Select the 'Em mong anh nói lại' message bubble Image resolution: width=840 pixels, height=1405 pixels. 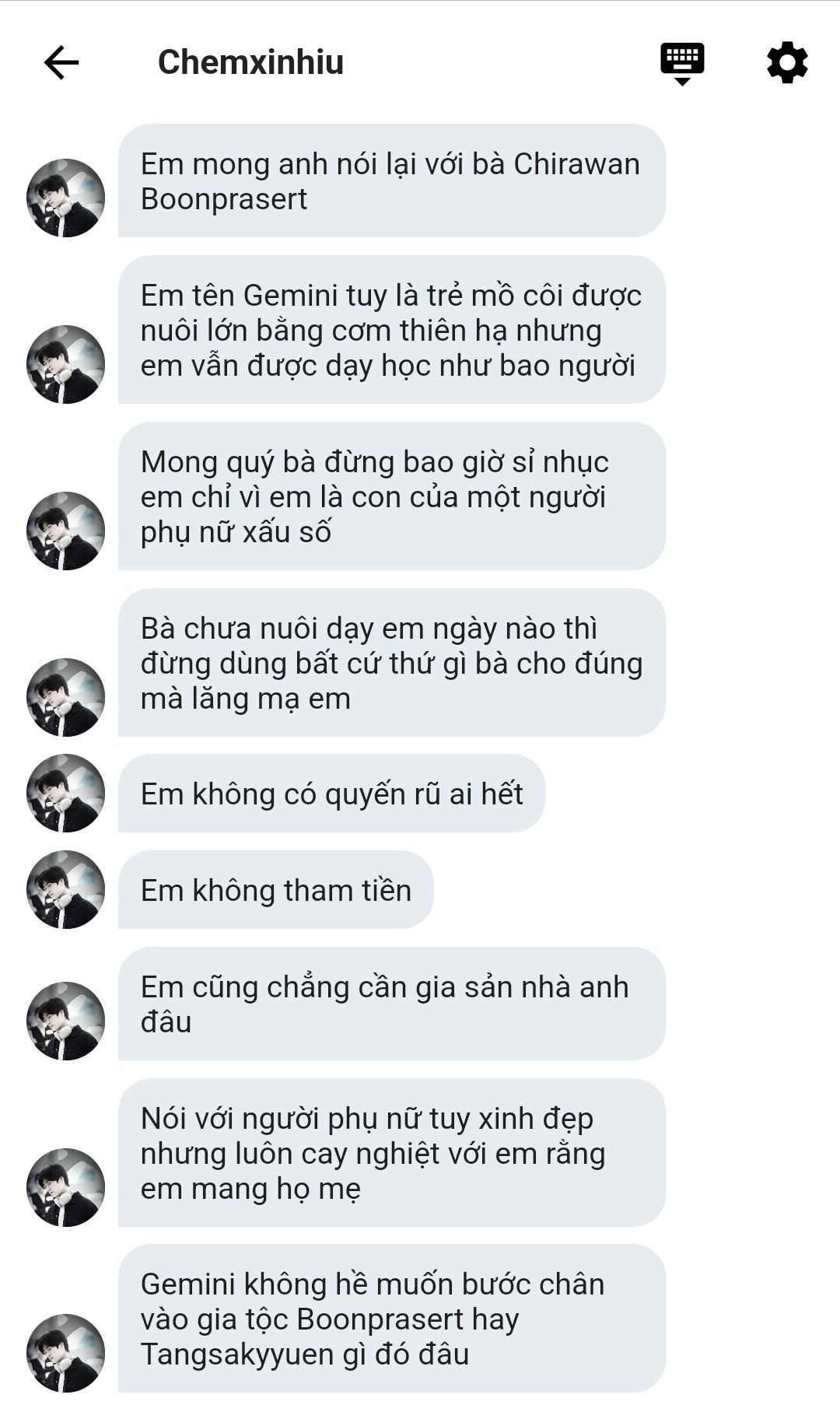392,180
